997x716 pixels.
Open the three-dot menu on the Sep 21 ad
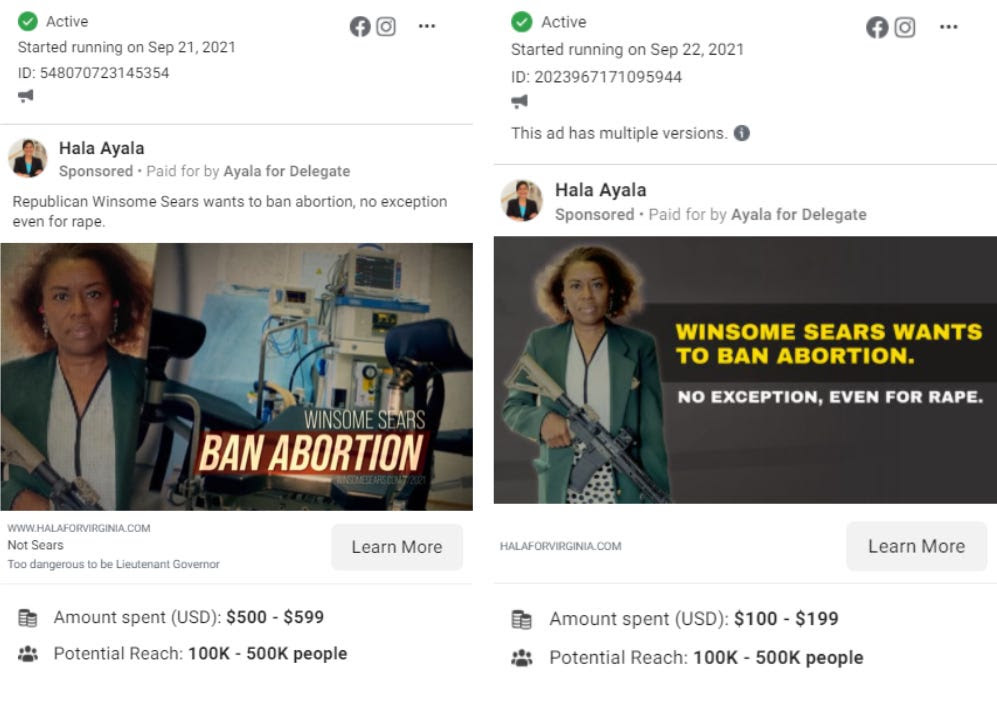click(x=427, y=26)
